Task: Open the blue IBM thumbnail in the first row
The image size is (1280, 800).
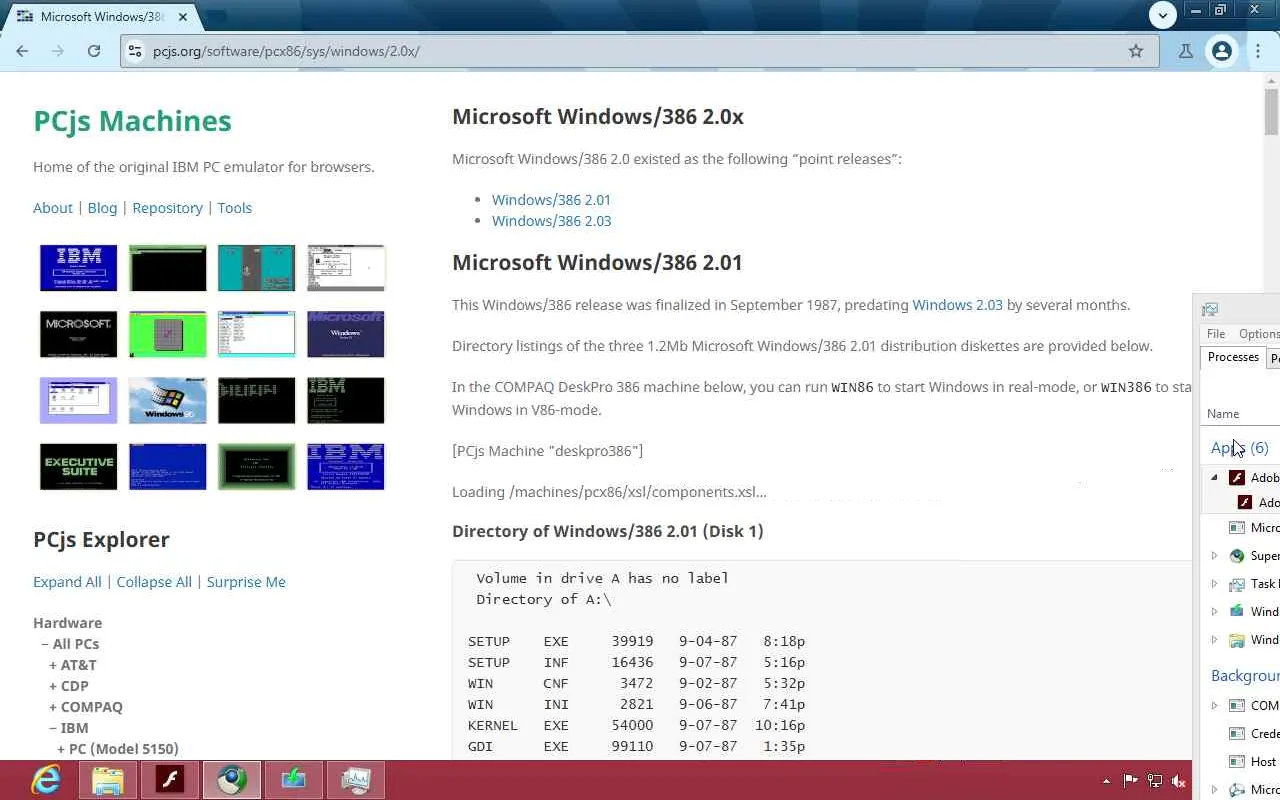Action: coord(78,268)
